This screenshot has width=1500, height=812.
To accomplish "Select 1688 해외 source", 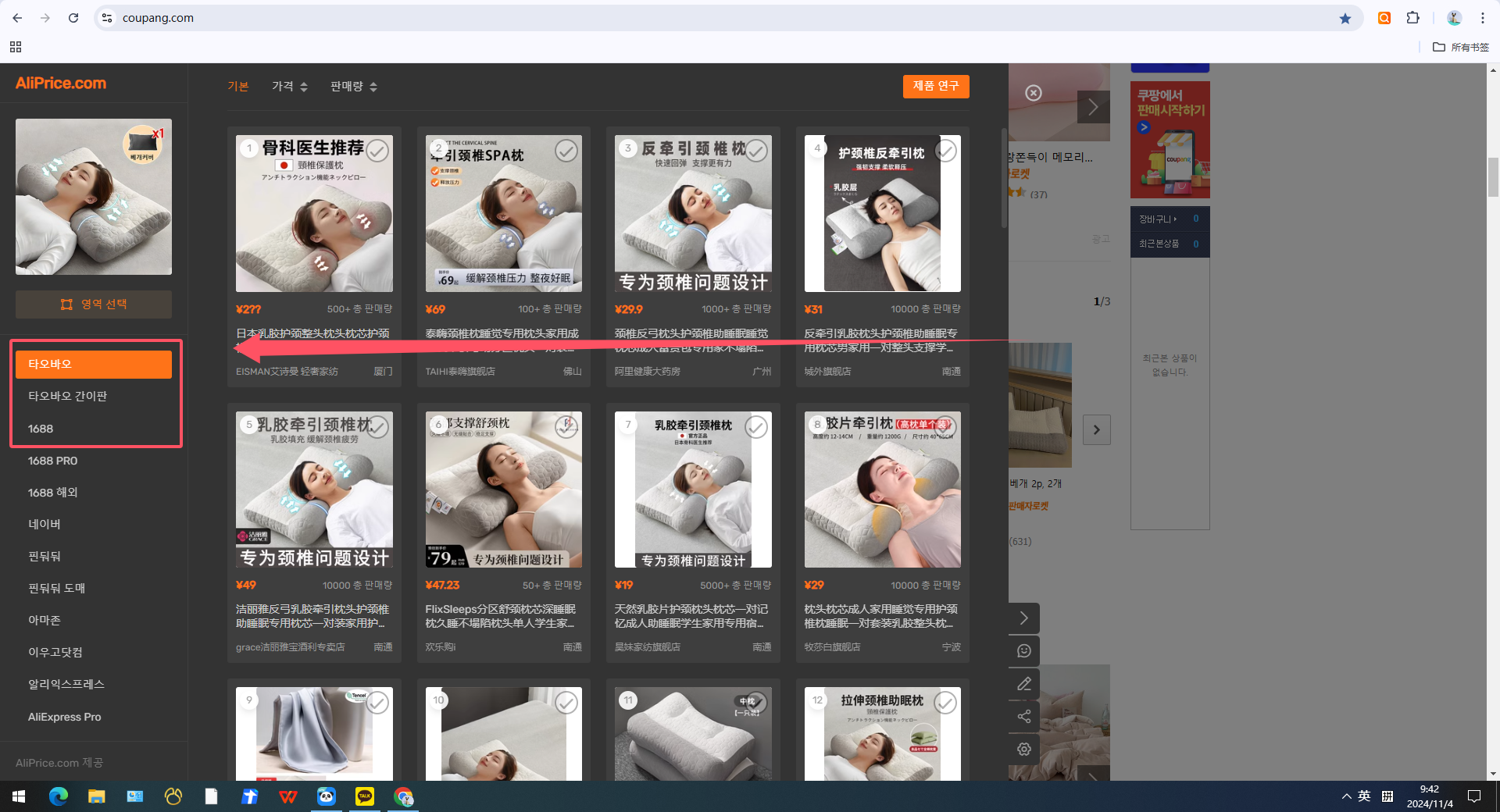I will point(94,493).
